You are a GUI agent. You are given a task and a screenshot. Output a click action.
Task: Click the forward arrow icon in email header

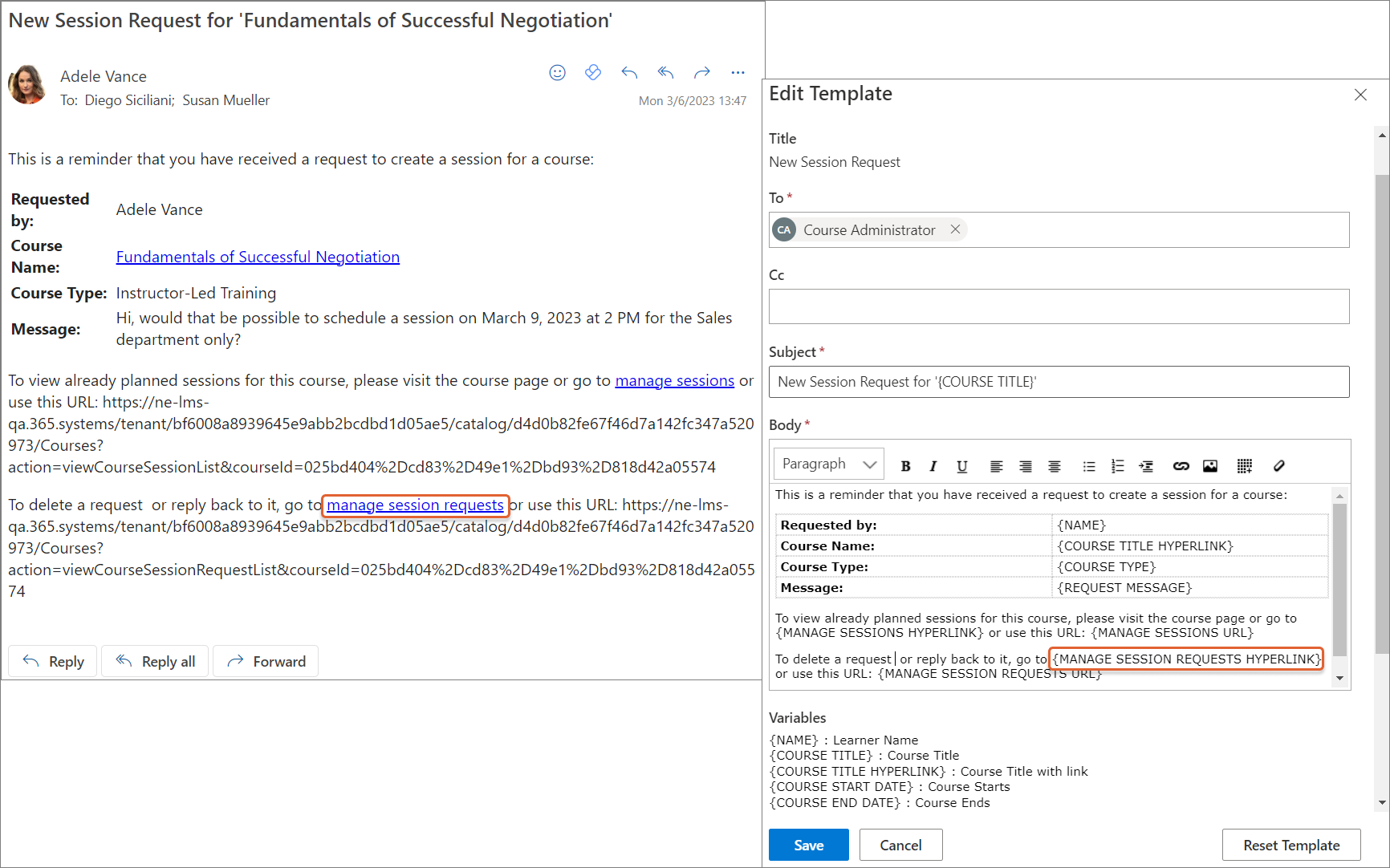tap(702, 73)
